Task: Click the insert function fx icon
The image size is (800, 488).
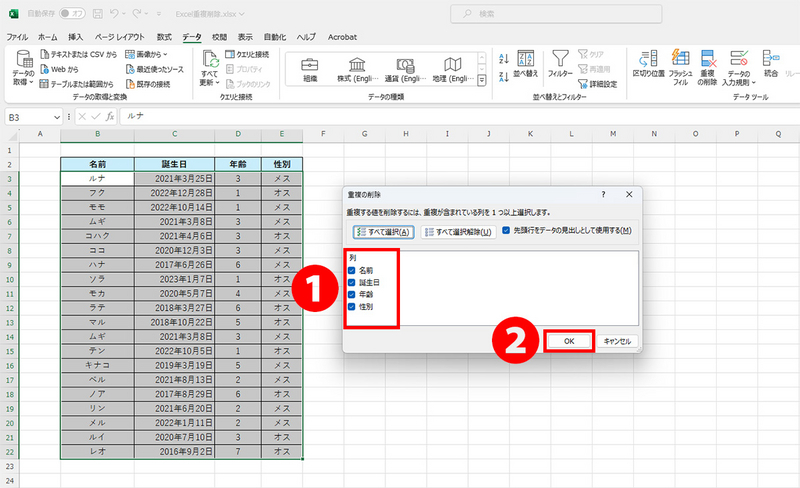Action: tap(110, 116)
